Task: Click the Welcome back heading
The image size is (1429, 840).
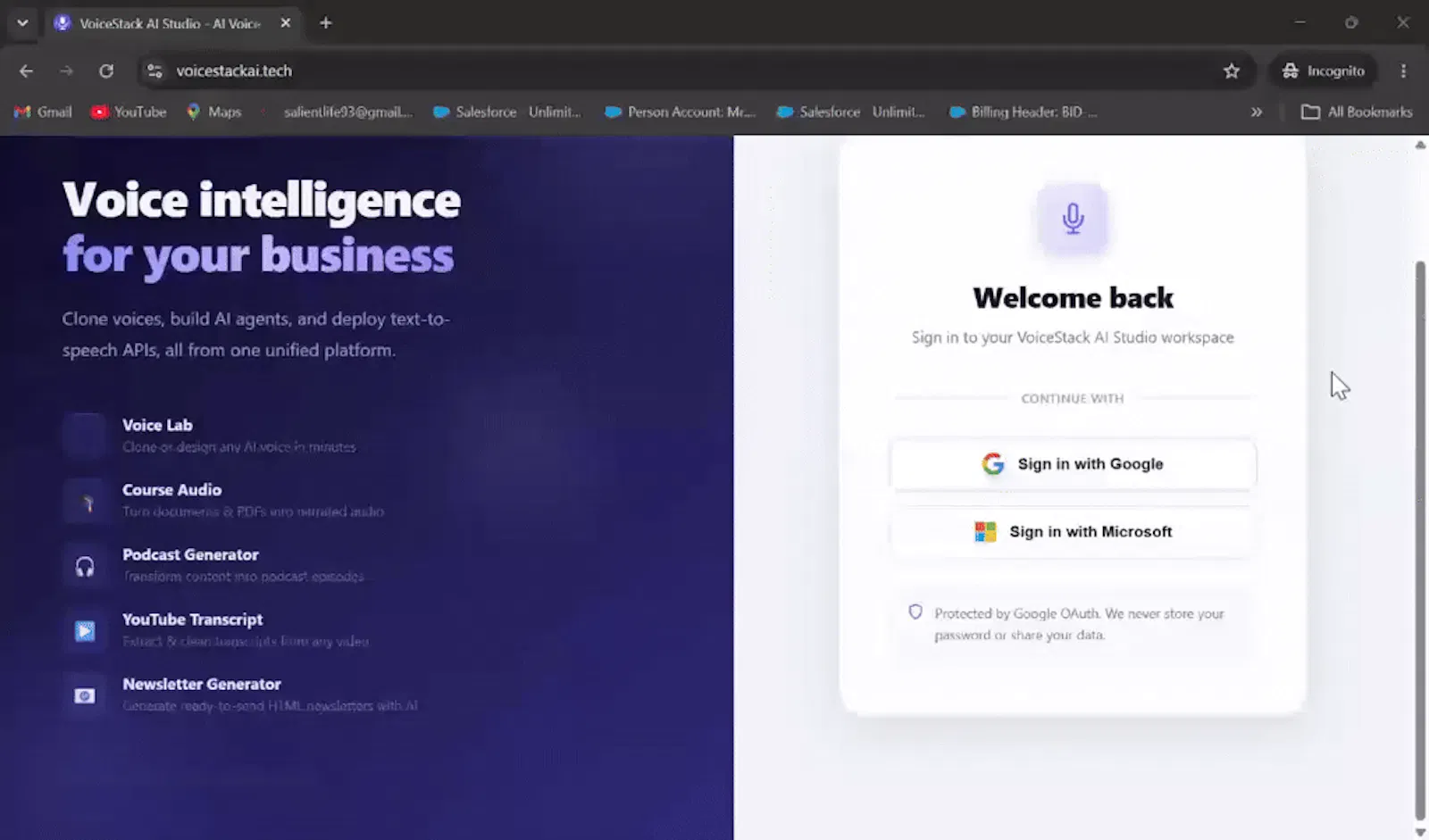Action: [1073, 297]
